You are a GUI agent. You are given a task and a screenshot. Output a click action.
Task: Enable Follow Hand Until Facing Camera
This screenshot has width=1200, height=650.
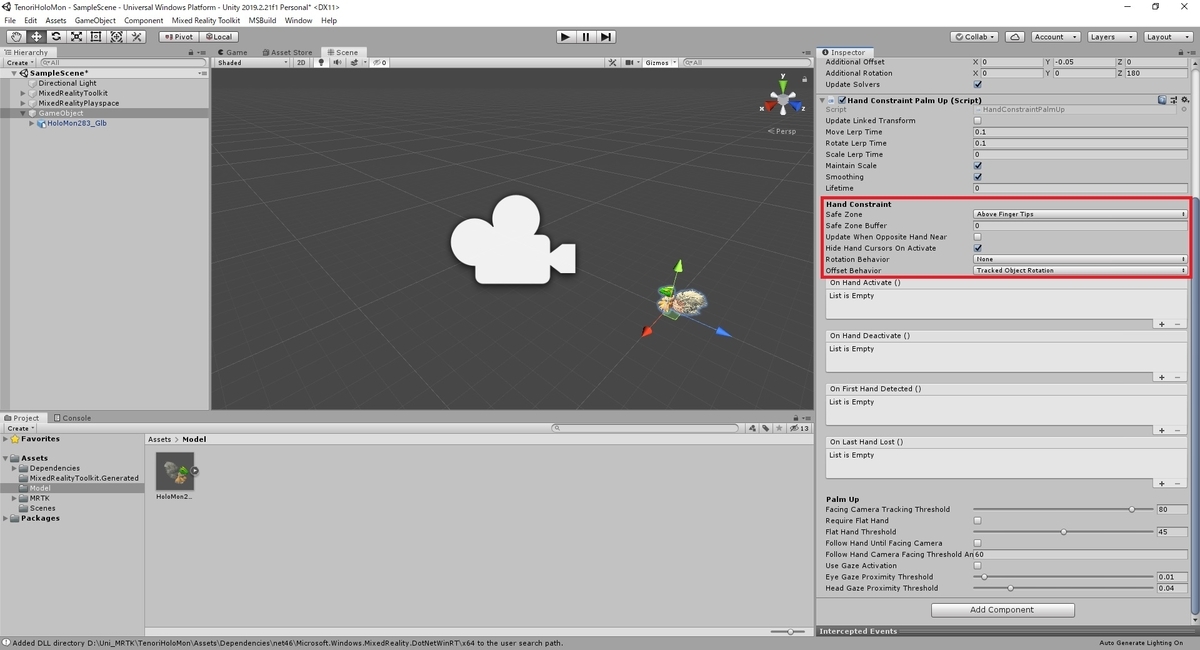coord(977,543)
